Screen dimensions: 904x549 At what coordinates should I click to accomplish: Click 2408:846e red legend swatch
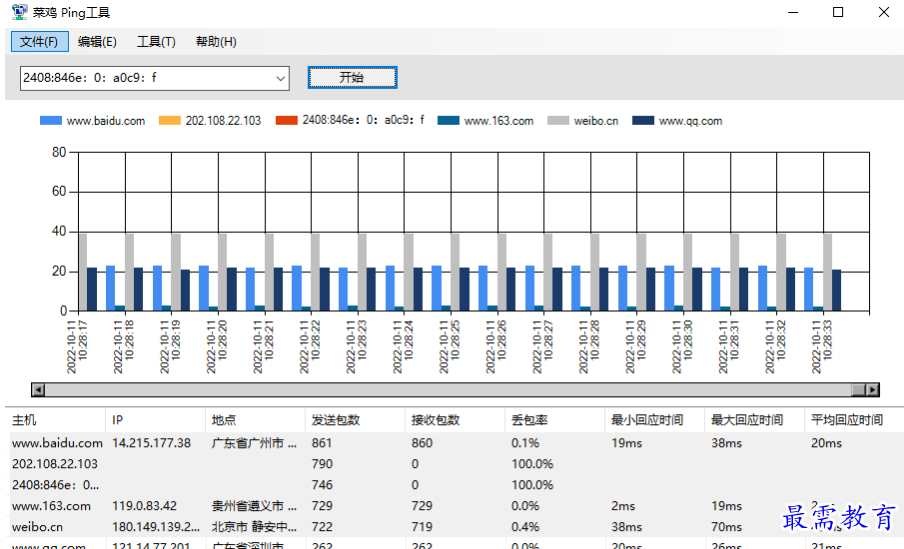(x=287, y=121)
